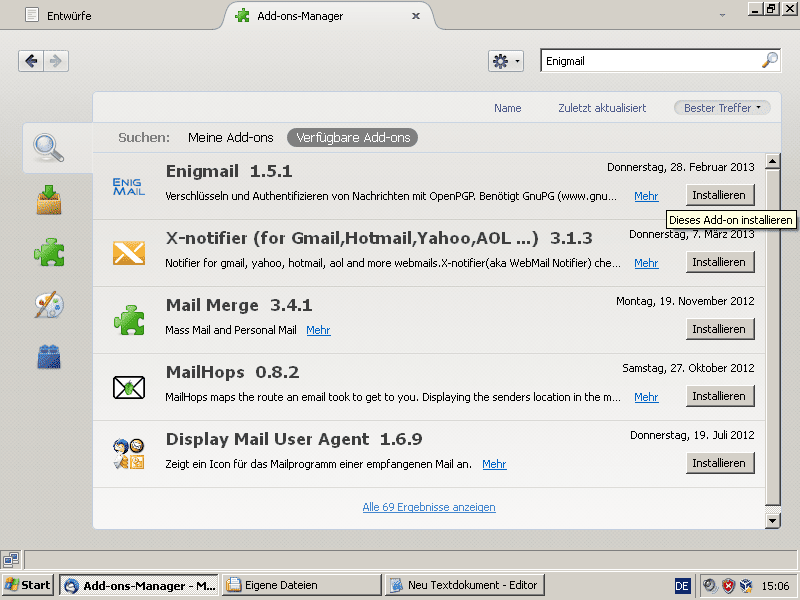Select the Meine Add-ons search filter

click(230, 137)
